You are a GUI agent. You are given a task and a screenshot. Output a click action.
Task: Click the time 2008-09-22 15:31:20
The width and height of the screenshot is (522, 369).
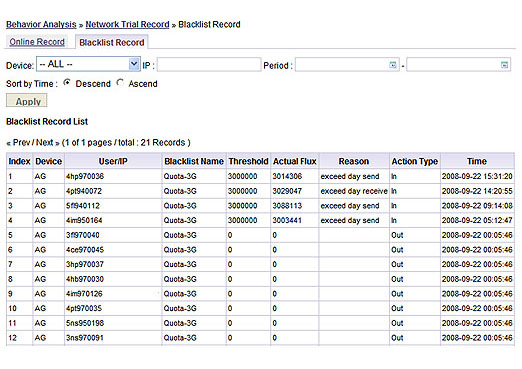tap(477, 176)
